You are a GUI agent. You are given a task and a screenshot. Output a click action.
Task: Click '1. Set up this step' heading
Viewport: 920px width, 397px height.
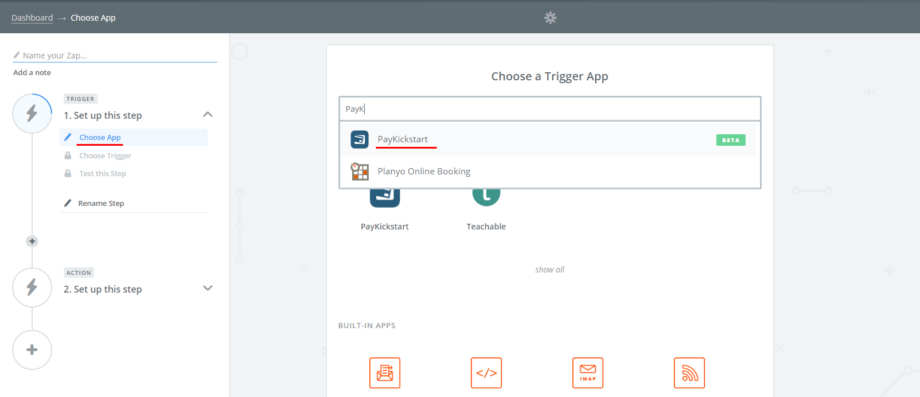pos(103,116)
